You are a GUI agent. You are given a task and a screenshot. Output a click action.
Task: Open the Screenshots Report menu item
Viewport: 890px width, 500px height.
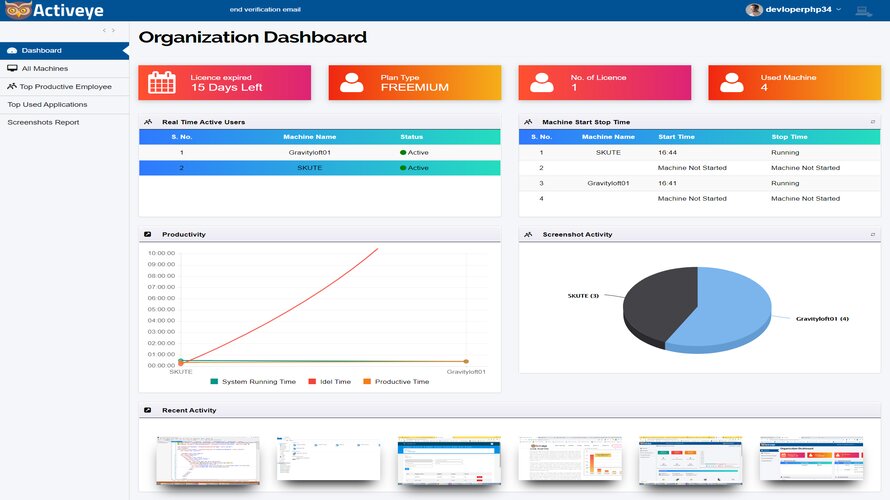tap(43, 122)
